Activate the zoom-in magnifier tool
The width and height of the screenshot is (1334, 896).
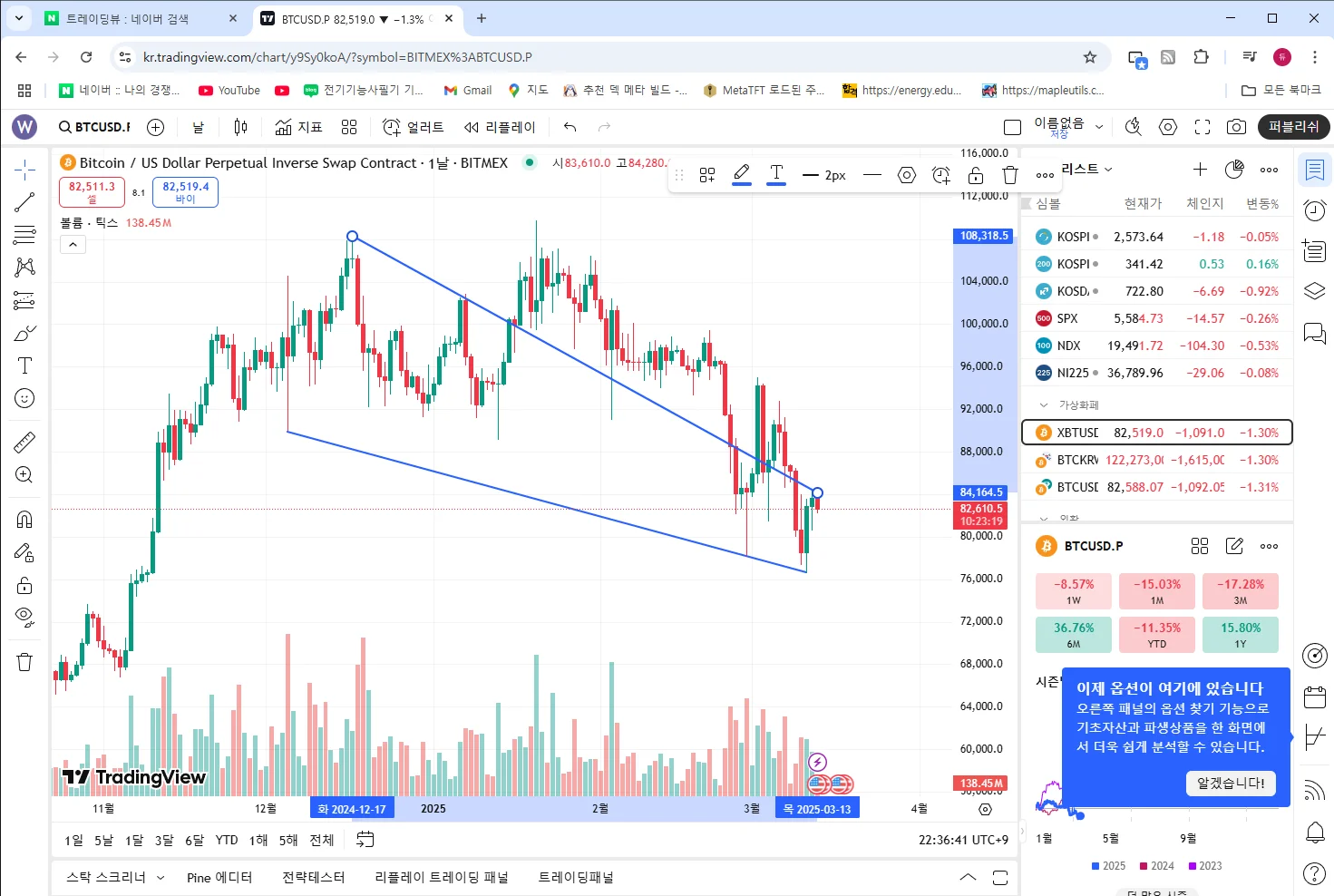point(24,474)
